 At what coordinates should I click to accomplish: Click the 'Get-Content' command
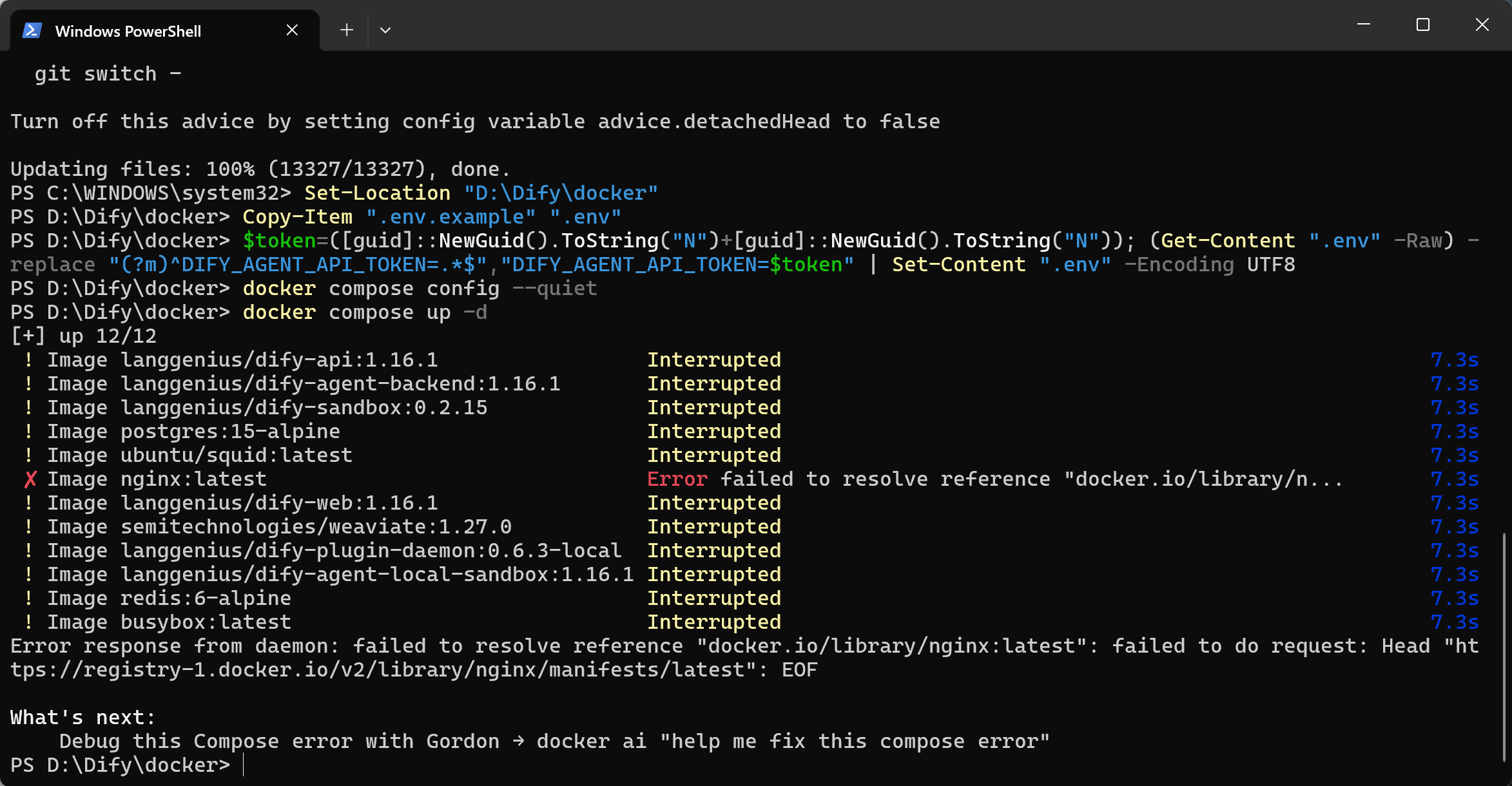tap(1228, 241)
